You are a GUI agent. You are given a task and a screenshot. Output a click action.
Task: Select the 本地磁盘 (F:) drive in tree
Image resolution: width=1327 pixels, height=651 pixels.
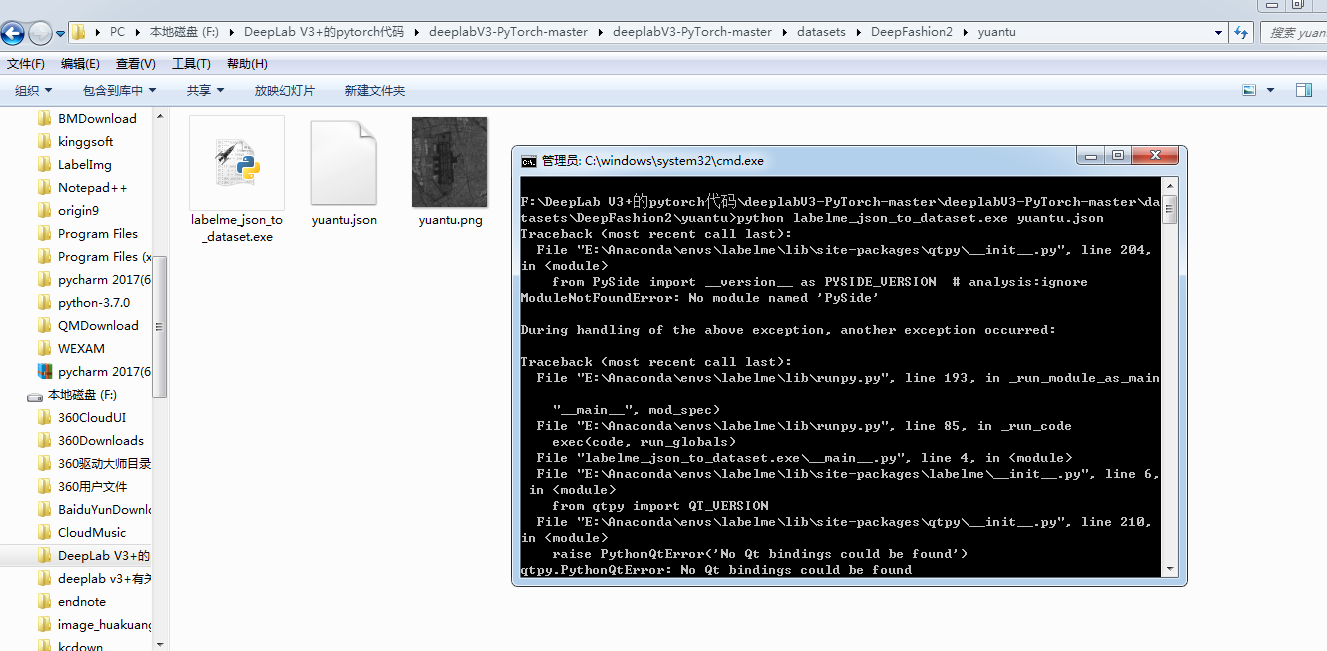pos(82,394)
